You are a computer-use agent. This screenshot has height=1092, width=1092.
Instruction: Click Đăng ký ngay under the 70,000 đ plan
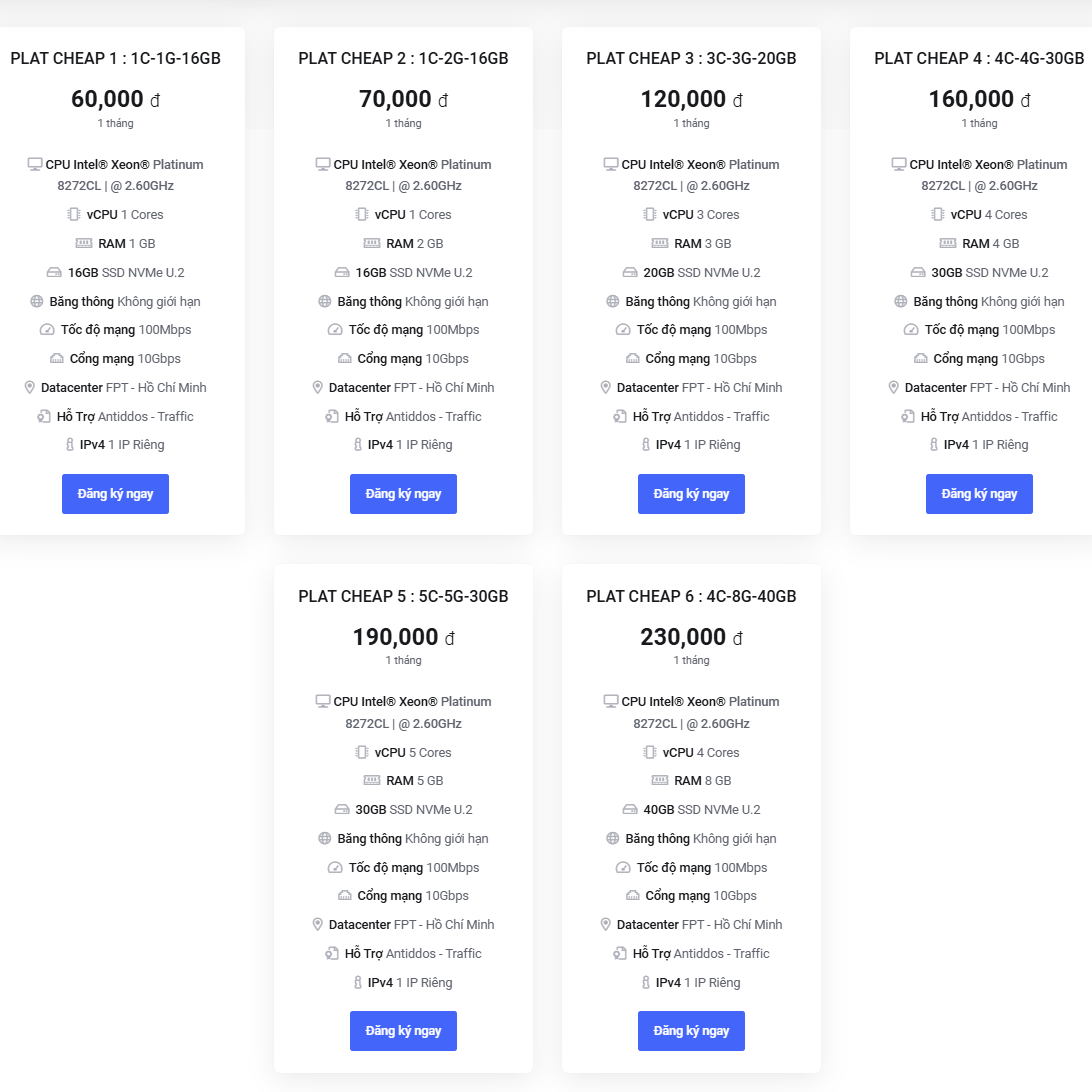(403, 494)
